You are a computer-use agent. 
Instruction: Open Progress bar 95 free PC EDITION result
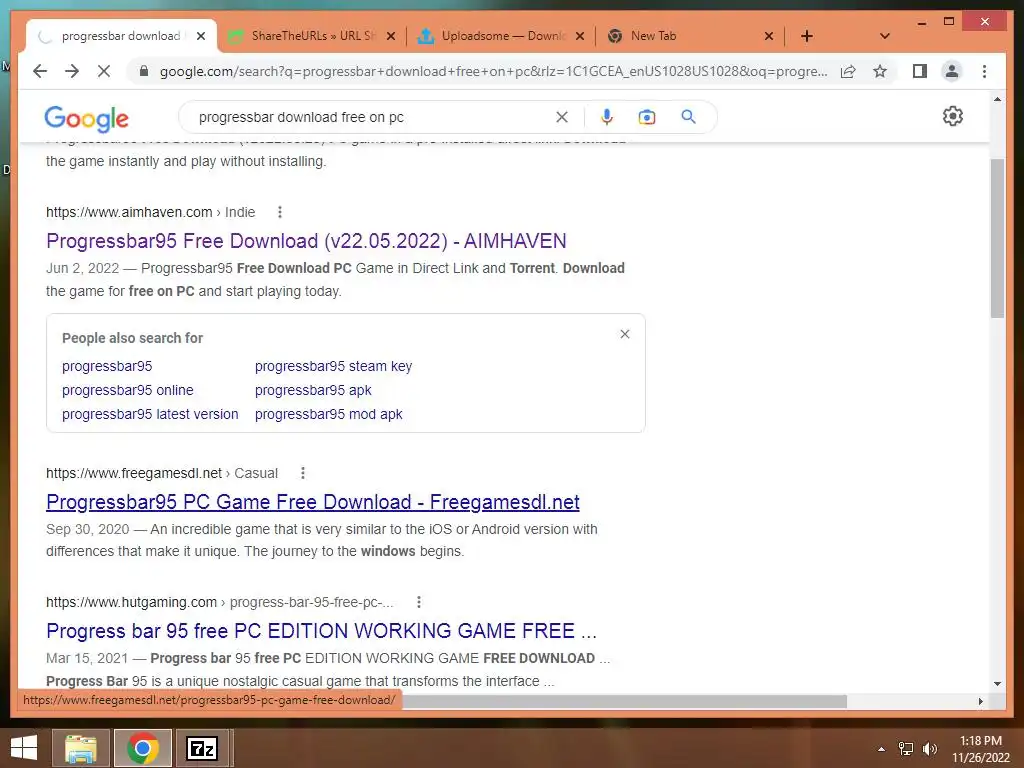pyautogui.click(x=321, y=631)
